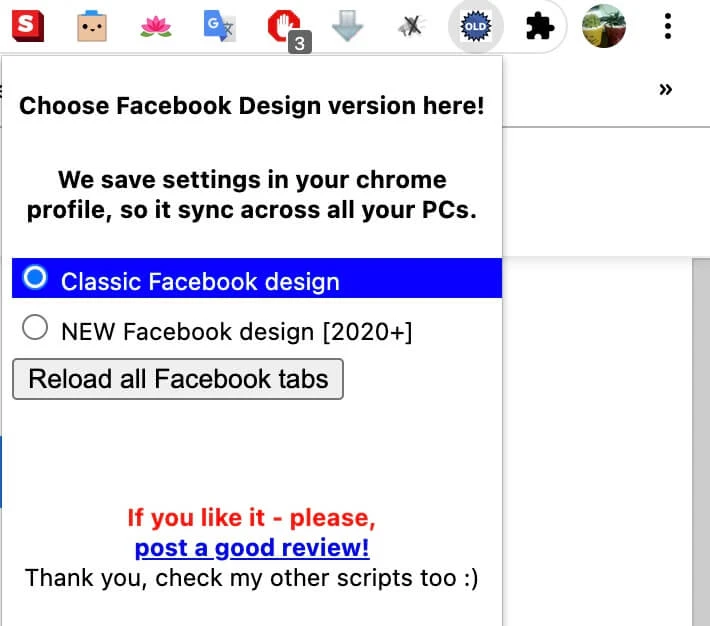Click the red stop-hand ad blocker icon
This screenshot has height=626, width=710.
click(284, 27)
